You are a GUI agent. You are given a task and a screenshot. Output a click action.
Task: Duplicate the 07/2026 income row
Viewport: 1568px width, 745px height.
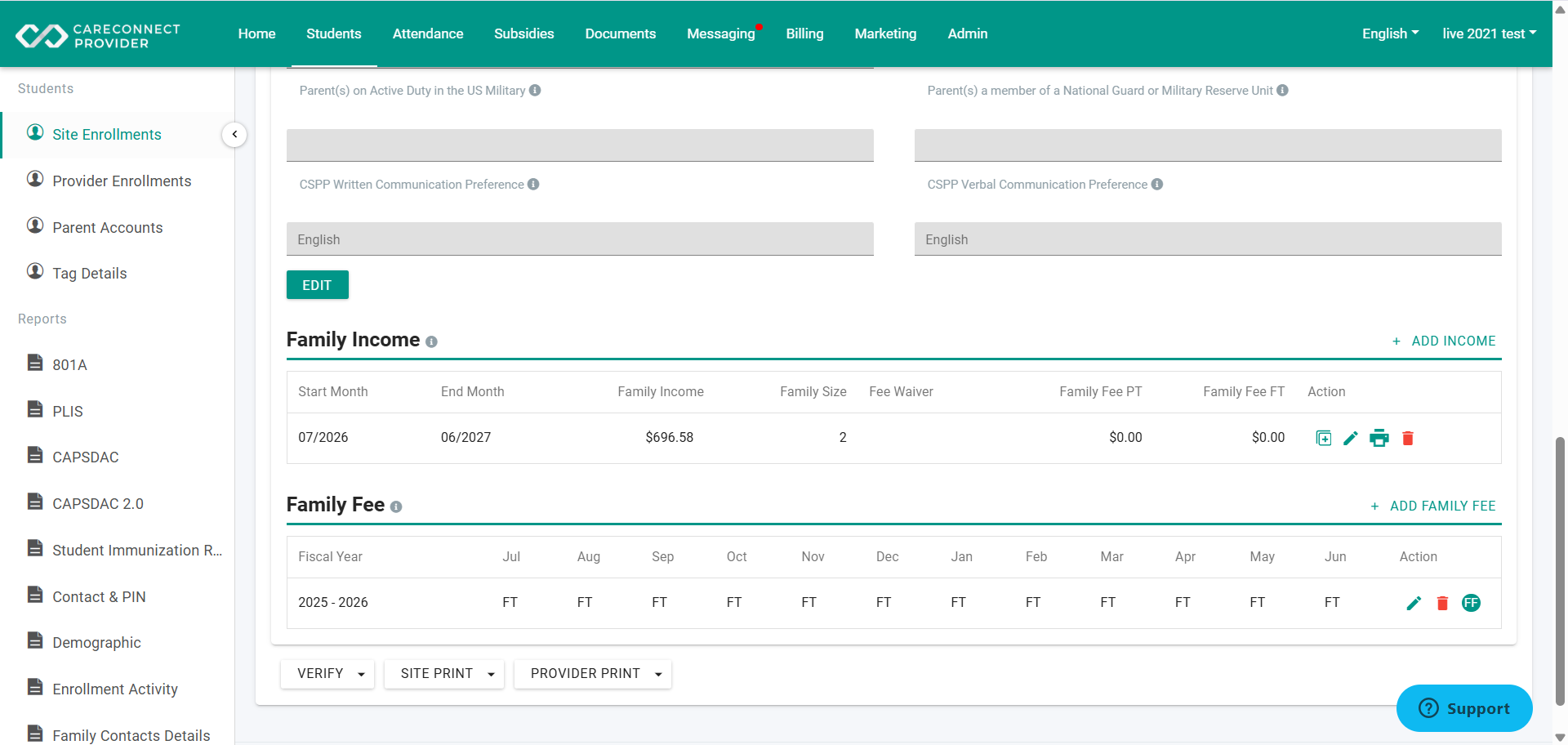click(x=1324, y=439)
